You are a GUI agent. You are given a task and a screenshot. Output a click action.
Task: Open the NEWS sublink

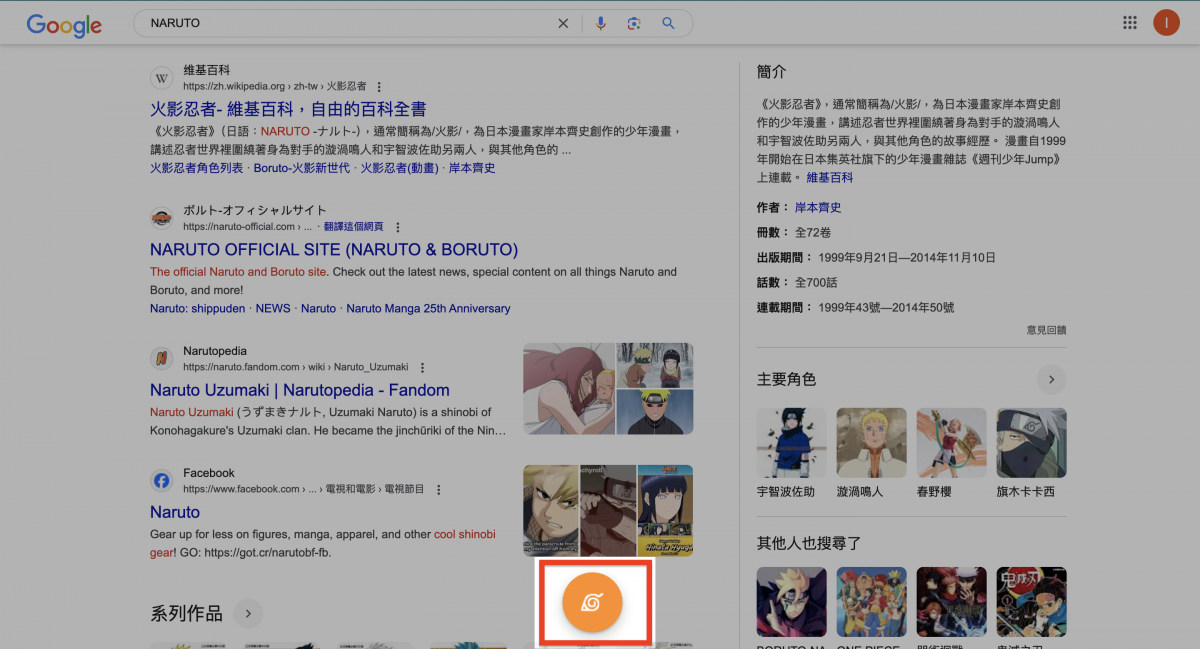pos(273,308)
